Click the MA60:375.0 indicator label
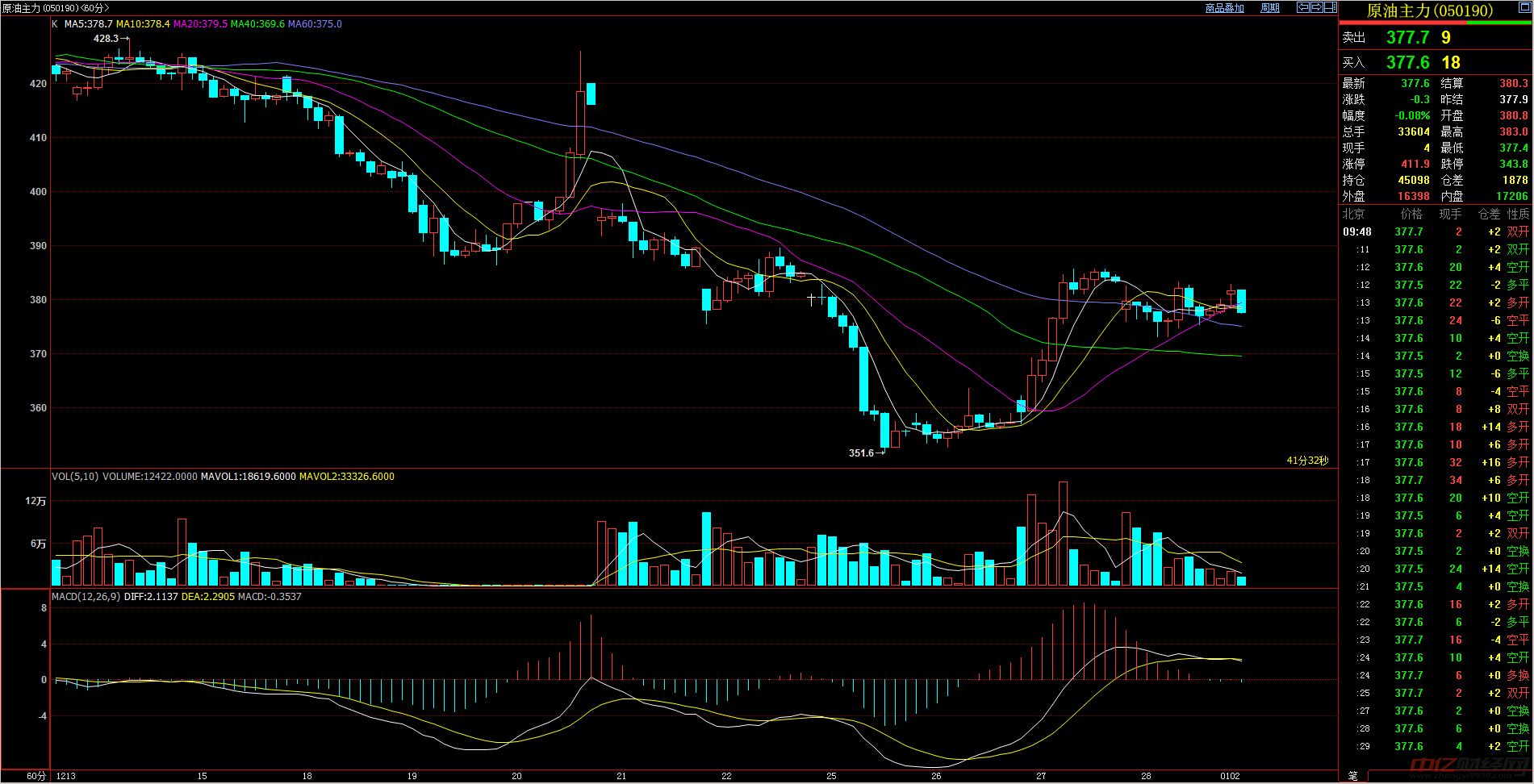 click(x=315, y=24)
